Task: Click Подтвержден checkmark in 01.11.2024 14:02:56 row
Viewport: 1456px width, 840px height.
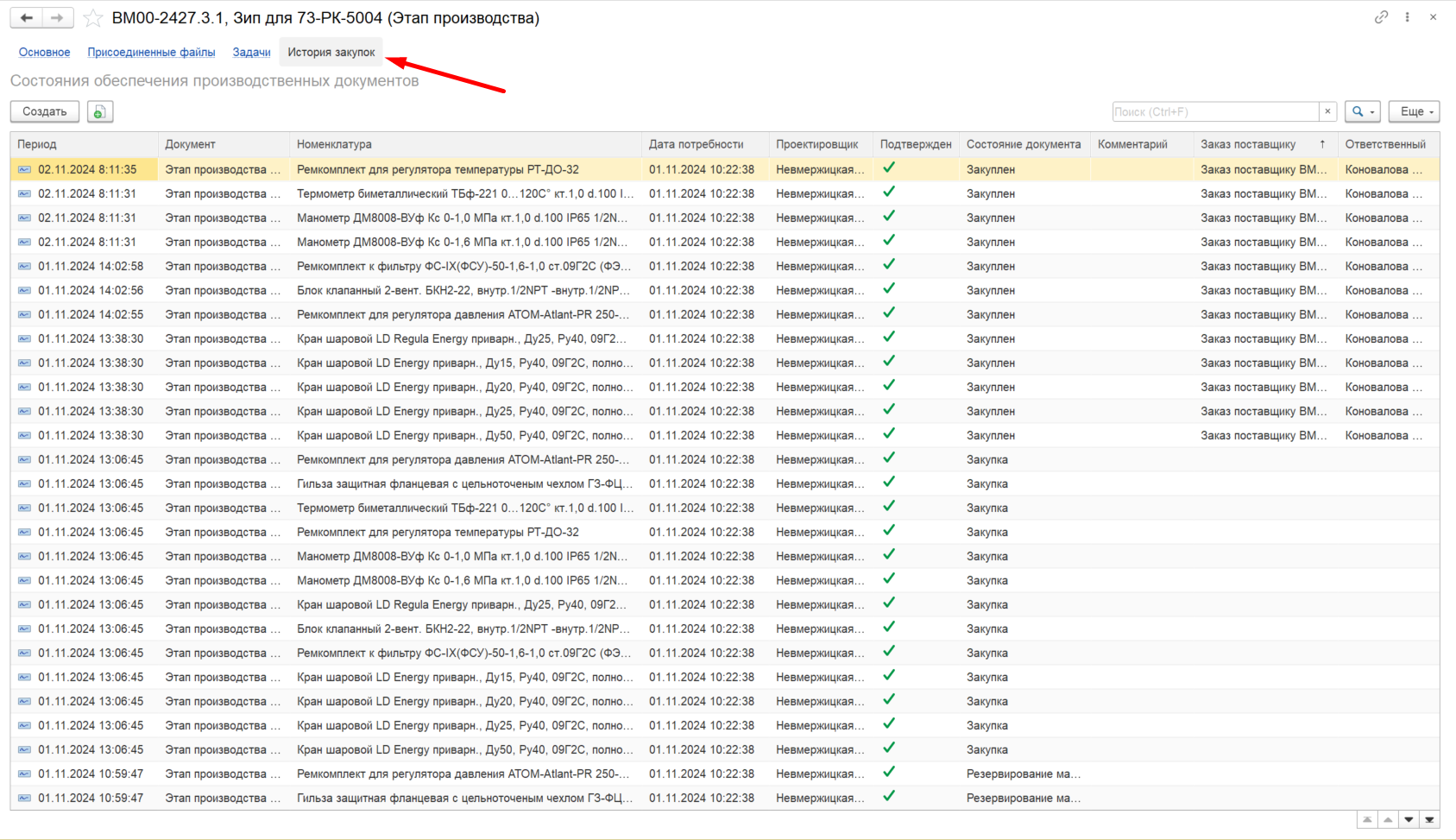Action: [889, 289]
